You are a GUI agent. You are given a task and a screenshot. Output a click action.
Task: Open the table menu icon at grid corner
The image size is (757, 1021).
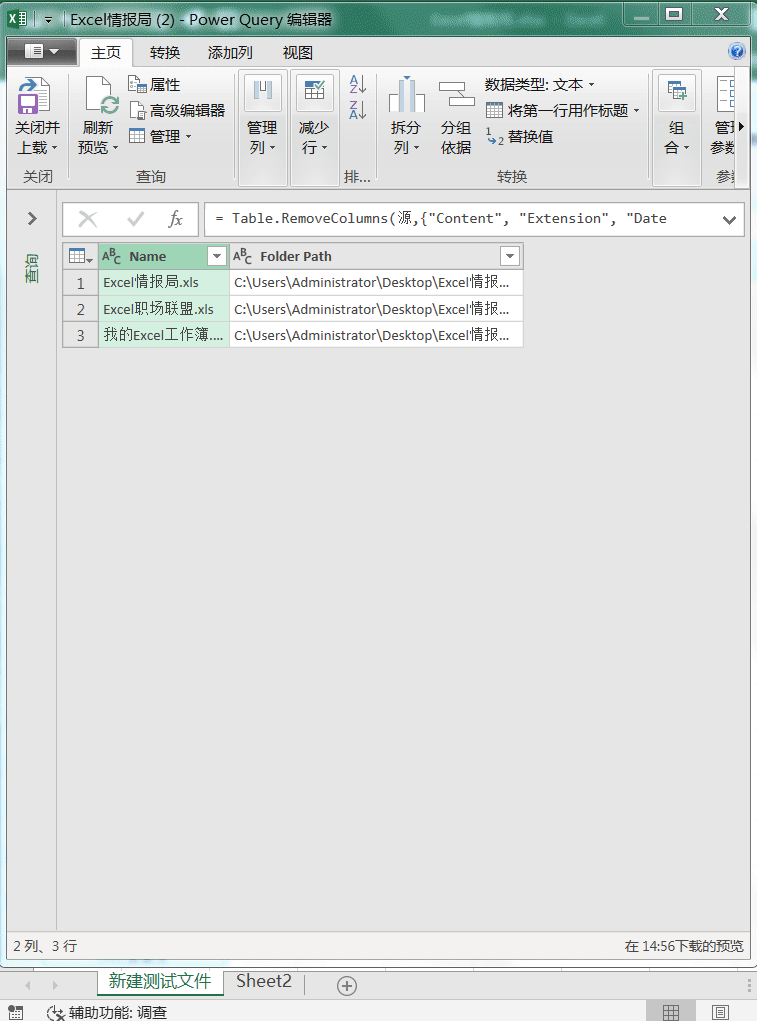click(81, 257)
